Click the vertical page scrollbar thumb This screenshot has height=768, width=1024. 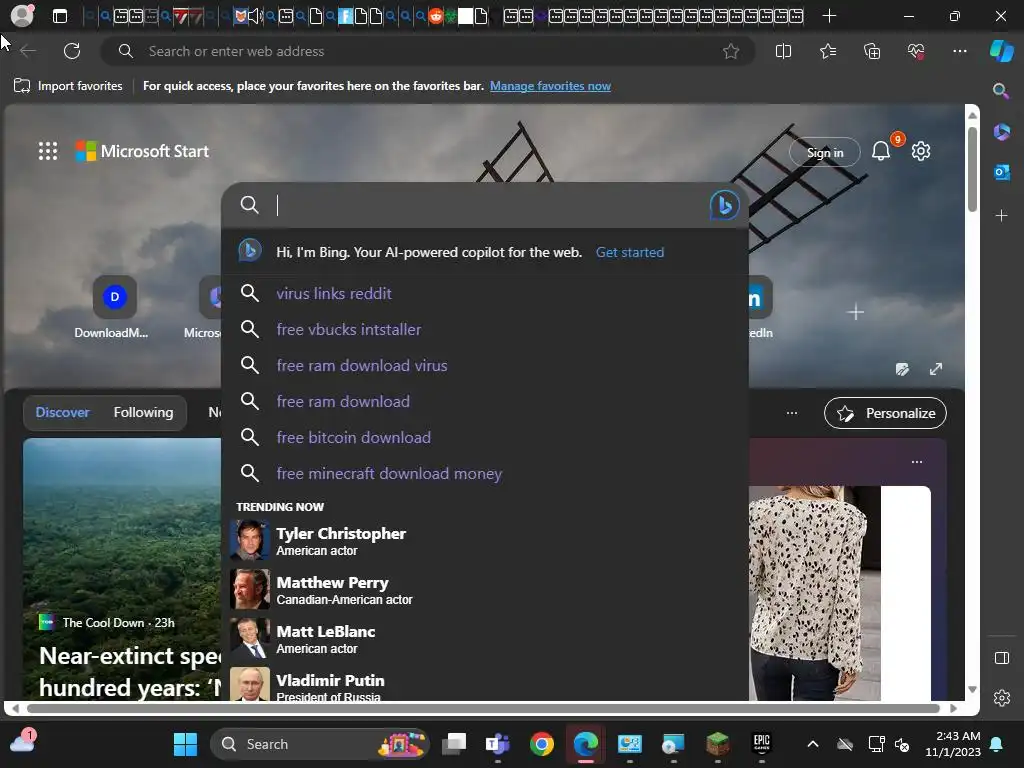pos(972,168)
